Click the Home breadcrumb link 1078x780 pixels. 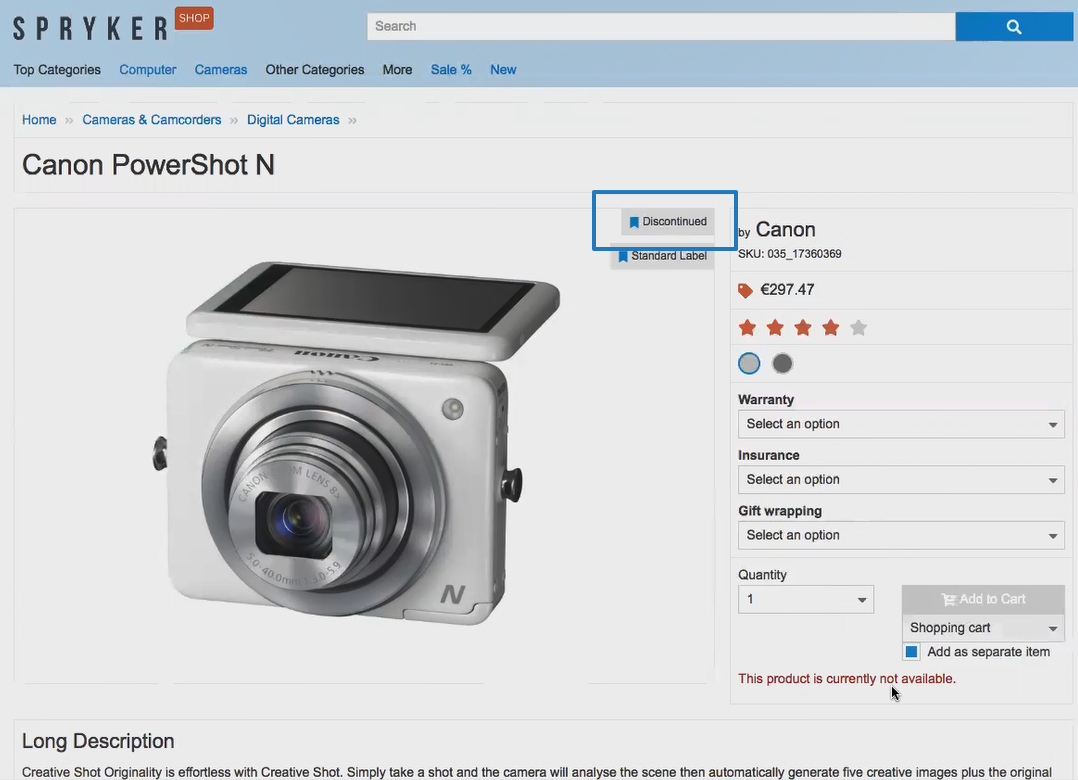(x=39, y=120)
